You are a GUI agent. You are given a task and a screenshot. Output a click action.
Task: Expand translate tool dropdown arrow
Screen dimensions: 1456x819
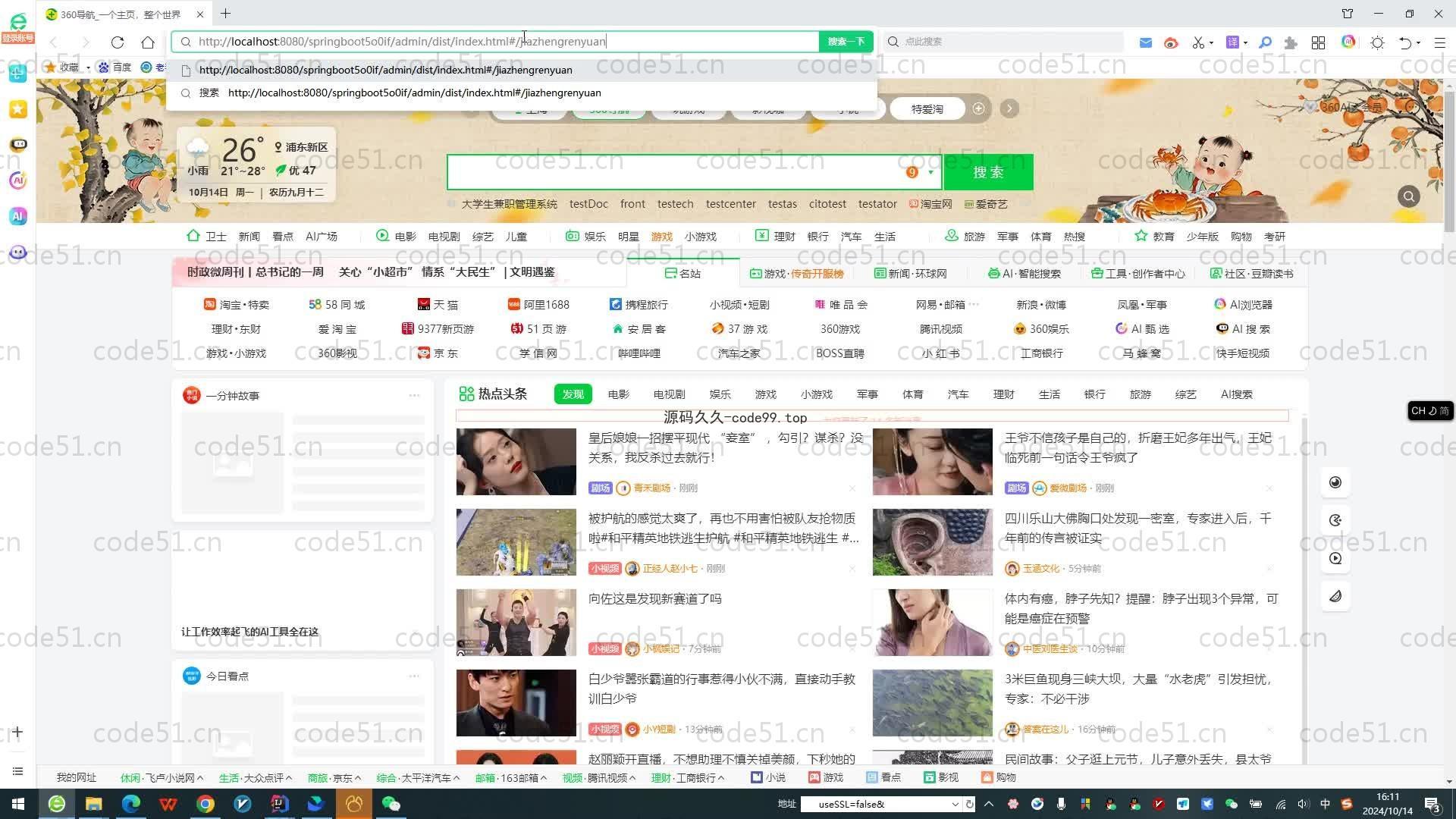pyautogui.click(x=1245, y=43)
